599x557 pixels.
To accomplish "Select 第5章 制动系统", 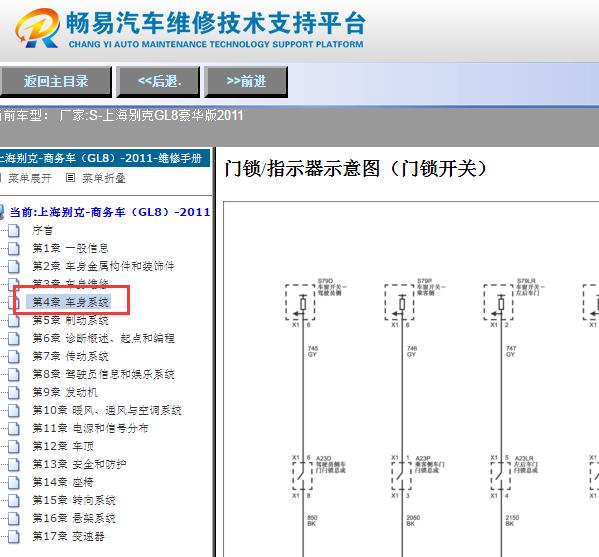I will coord(70,320).
